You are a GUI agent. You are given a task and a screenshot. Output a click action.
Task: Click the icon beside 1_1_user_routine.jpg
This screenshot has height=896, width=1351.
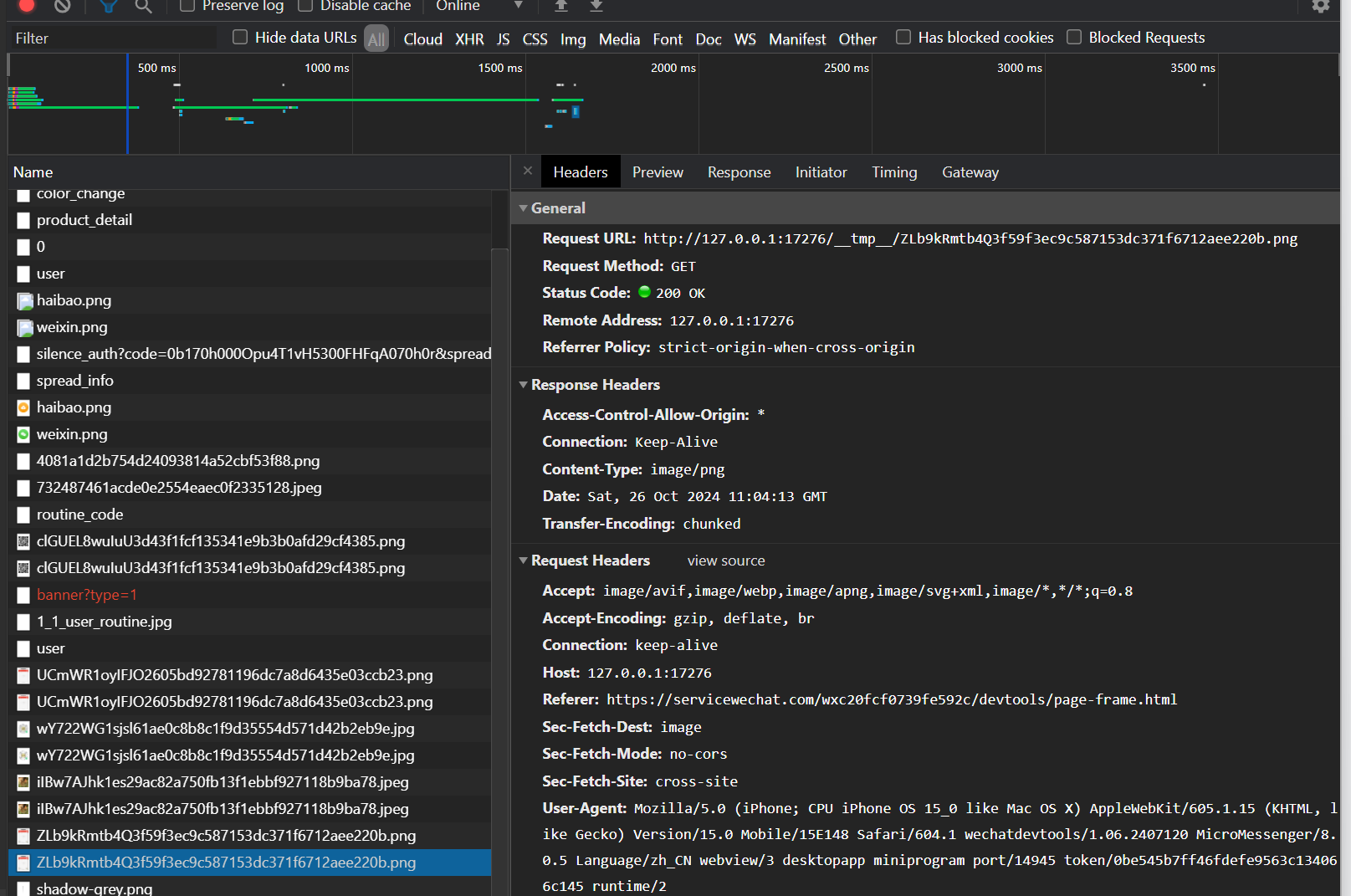23,622
